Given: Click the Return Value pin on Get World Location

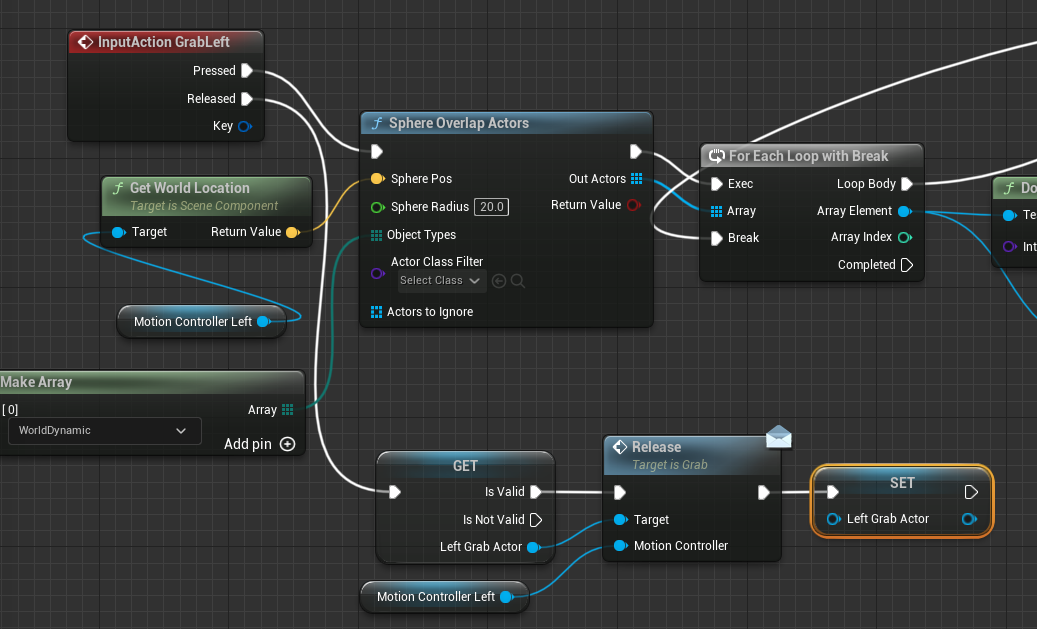Looking at the screenshot, I should click(292, 232).
